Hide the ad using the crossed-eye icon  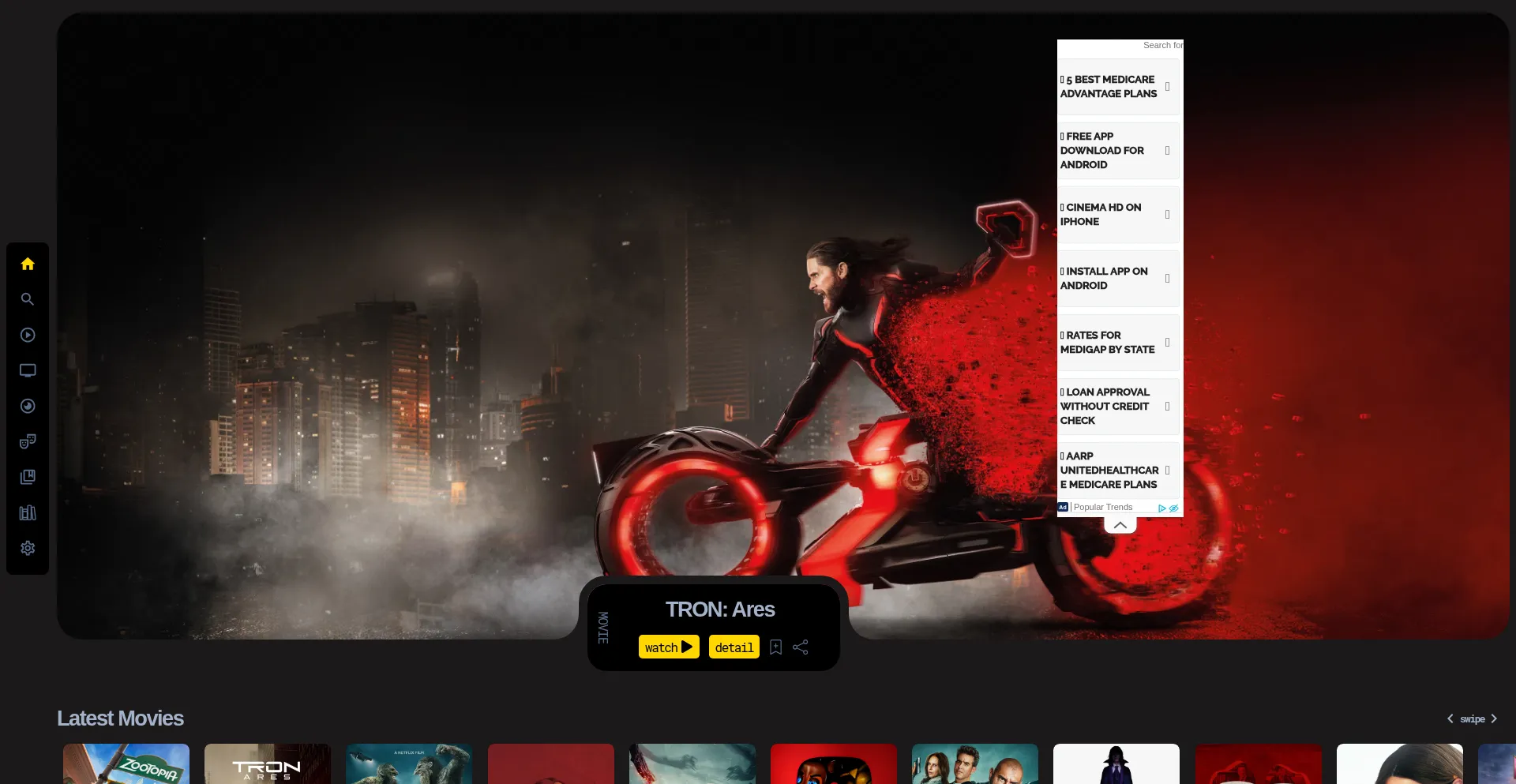(x=1173, y=508)
